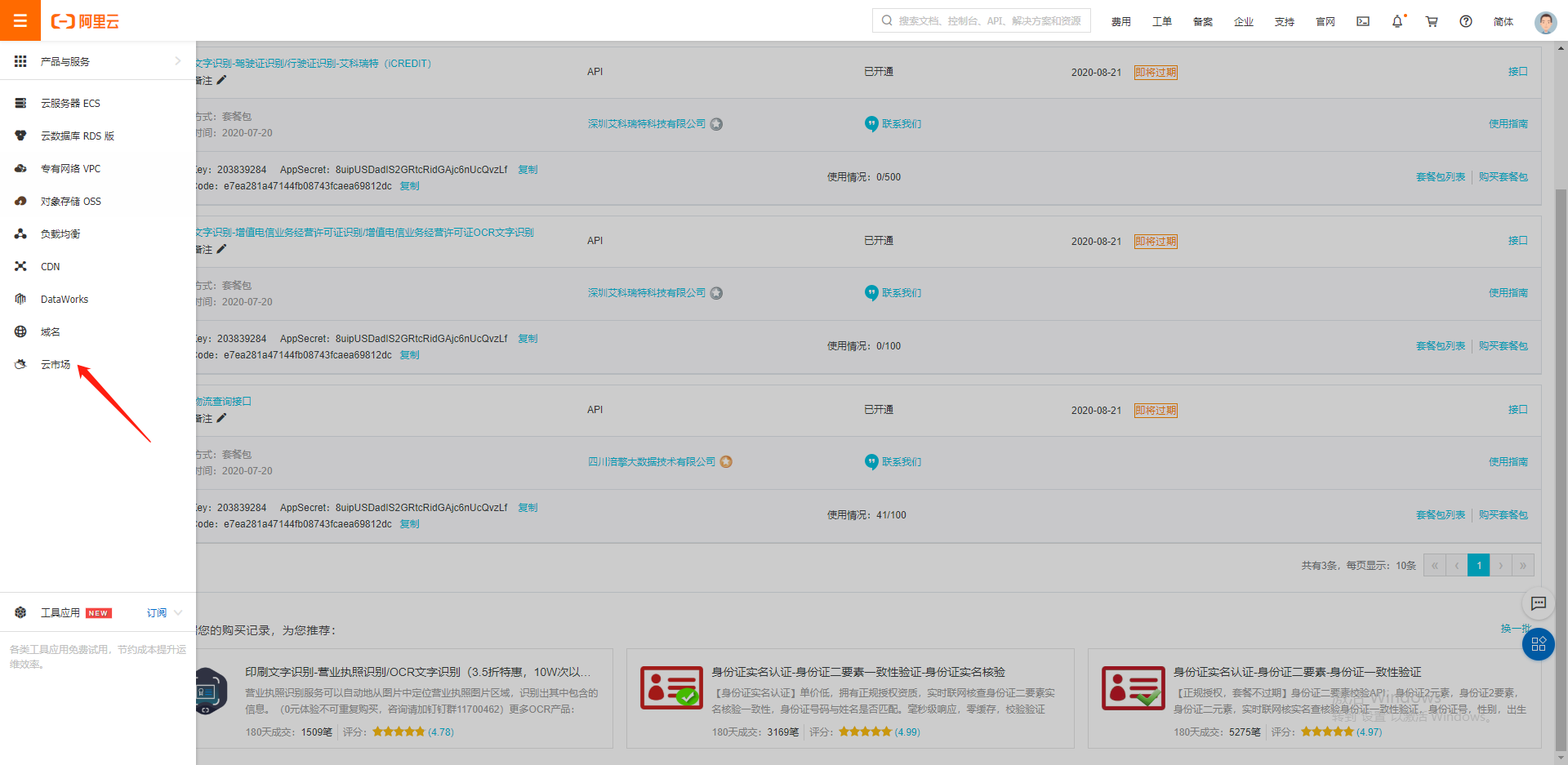Viewport: 1568px width, 765px height.
Task: Click the 负载均衡 sidebar icon
Action: coord(20,234)
